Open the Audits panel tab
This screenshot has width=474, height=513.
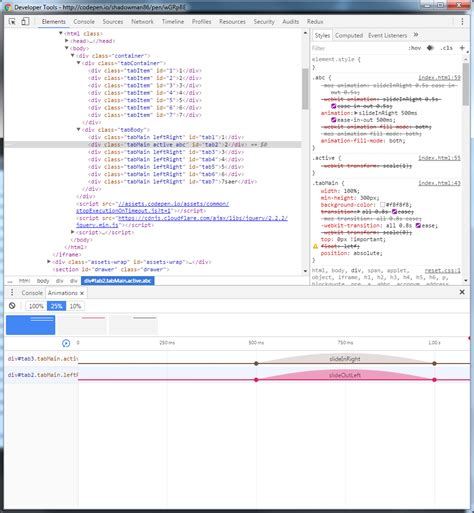pos(290,22)
